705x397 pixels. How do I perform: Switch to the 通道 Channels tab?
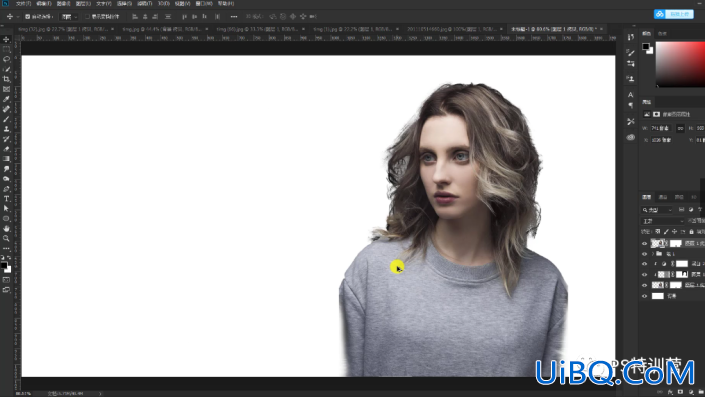[663, 197]
